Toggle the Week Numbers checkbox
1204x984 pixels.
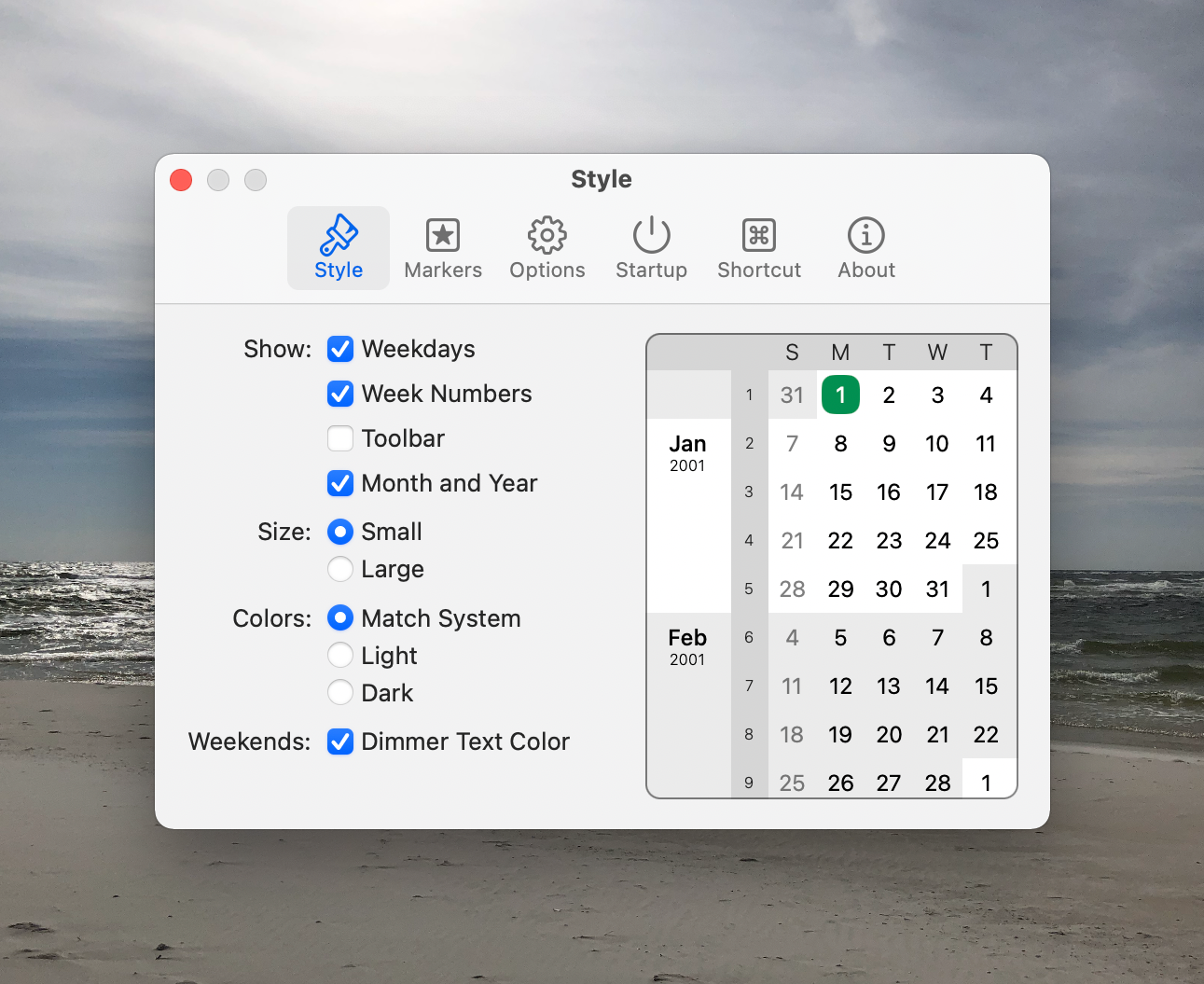(340, 394)
